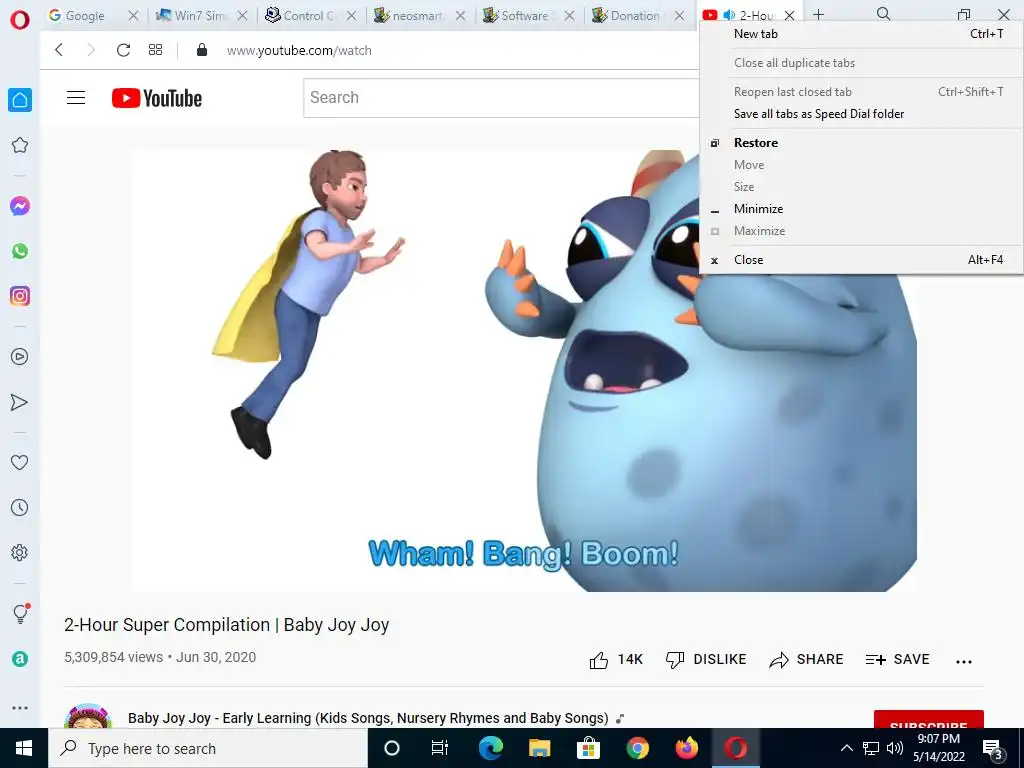The image size is (1024, 768).
Task: Open the video more actions ellipsis
Action: click(964, 662)
